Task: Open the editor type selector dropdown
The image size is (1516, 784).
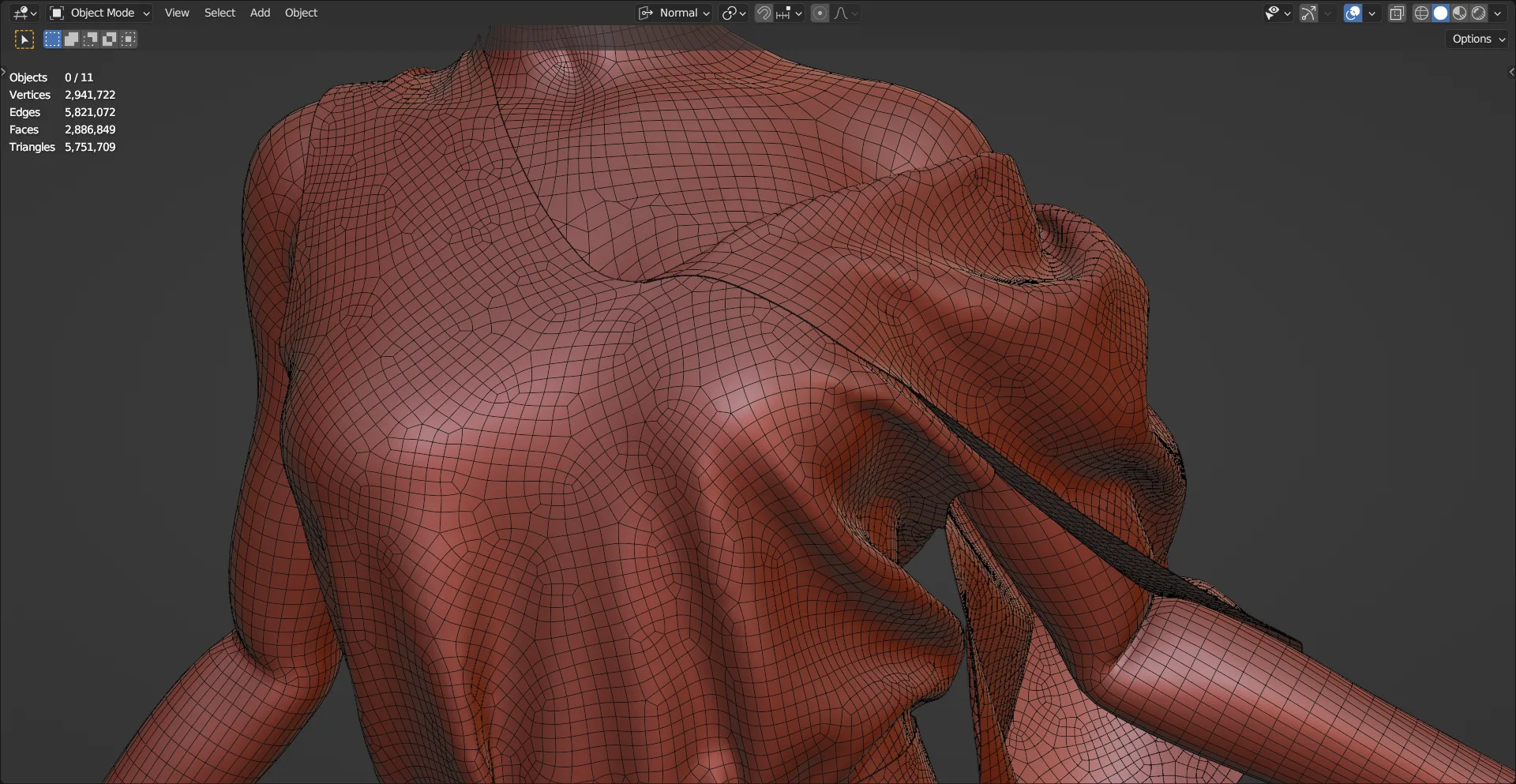Action: coord(24,13)
